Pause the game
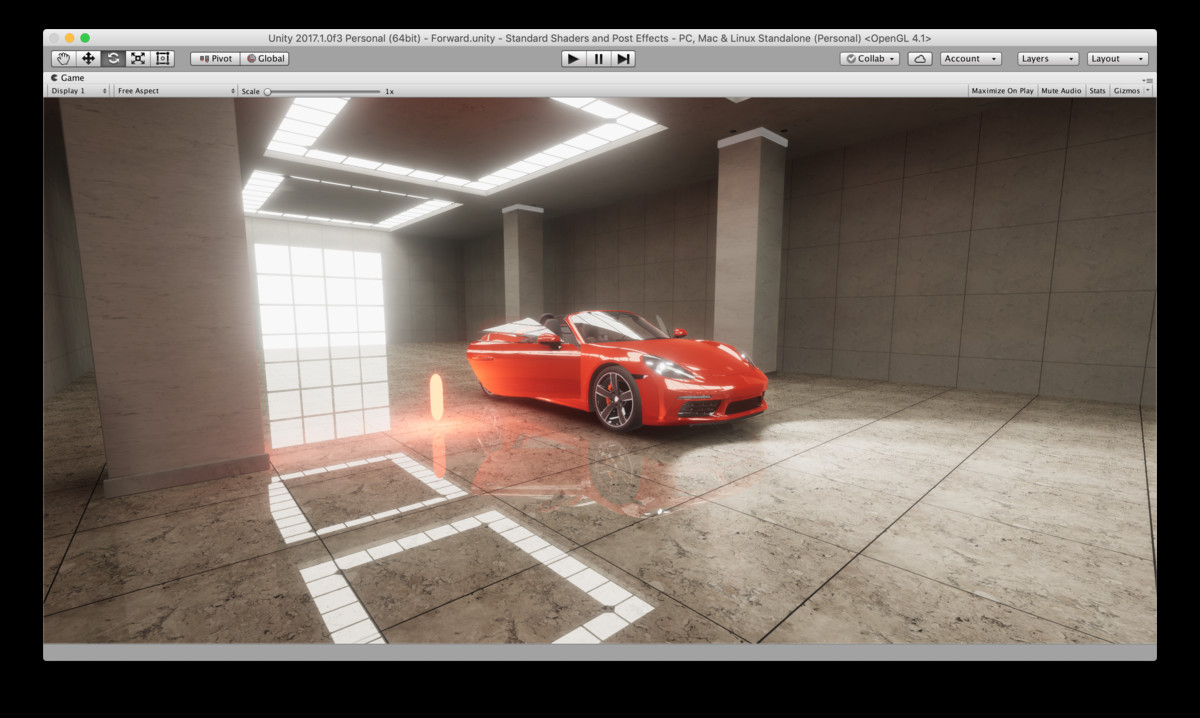Viewport: 1200px width, 718px height. 598,59
